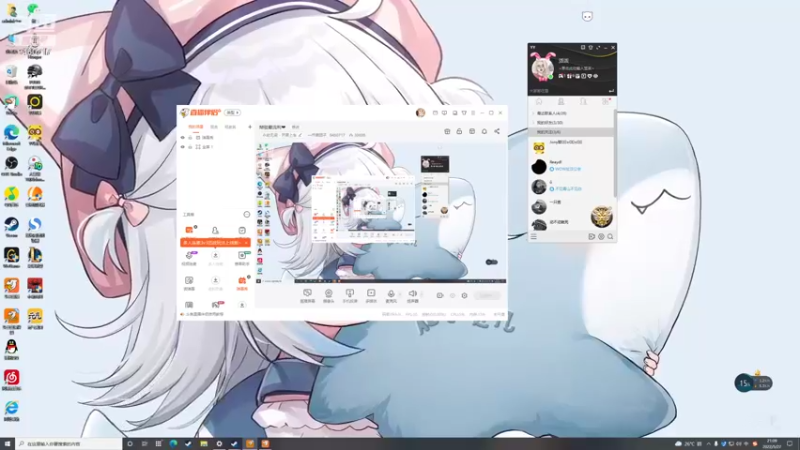The width and height of the screenshot is (800, 450).
Task: Expand first YY contact group
Action: click(534, 113)
